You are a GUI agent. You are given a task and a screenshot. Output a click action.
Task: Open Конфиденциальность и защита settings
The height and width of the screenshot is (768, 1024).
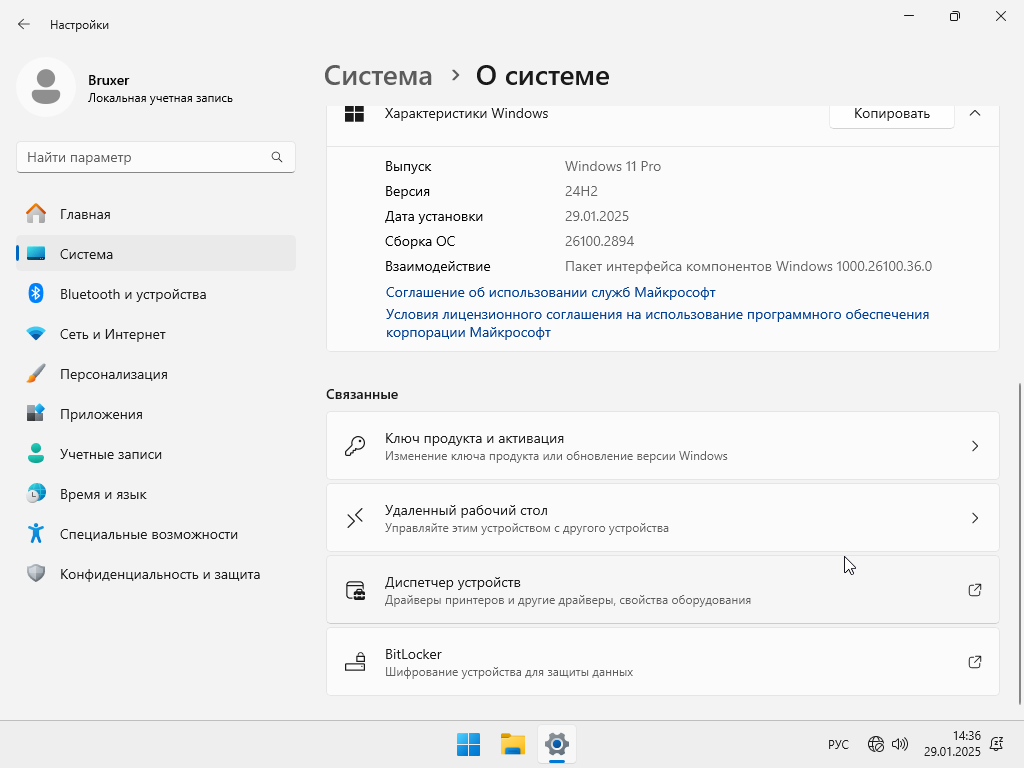(x=159, y=574)
